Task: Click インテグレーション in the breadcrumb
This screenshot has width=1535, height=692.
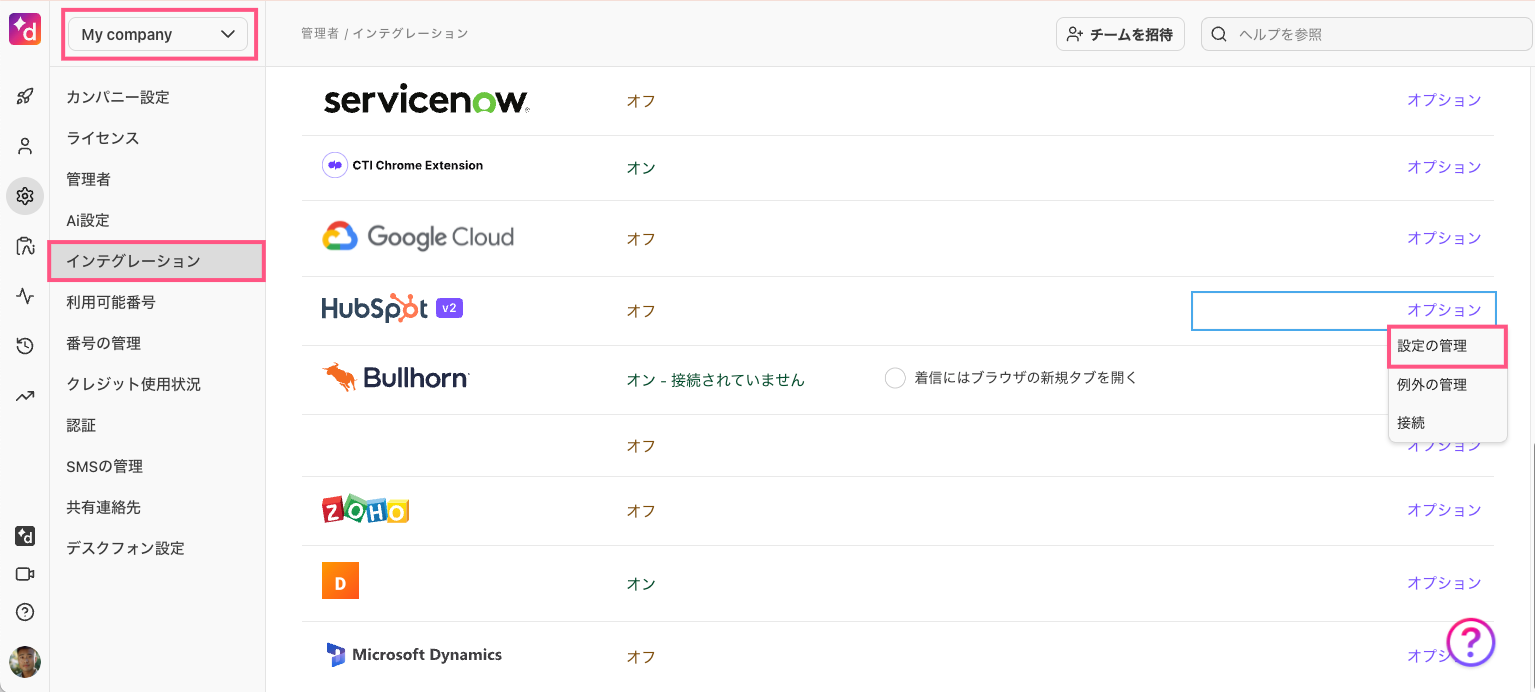Action: click(410, 34)
